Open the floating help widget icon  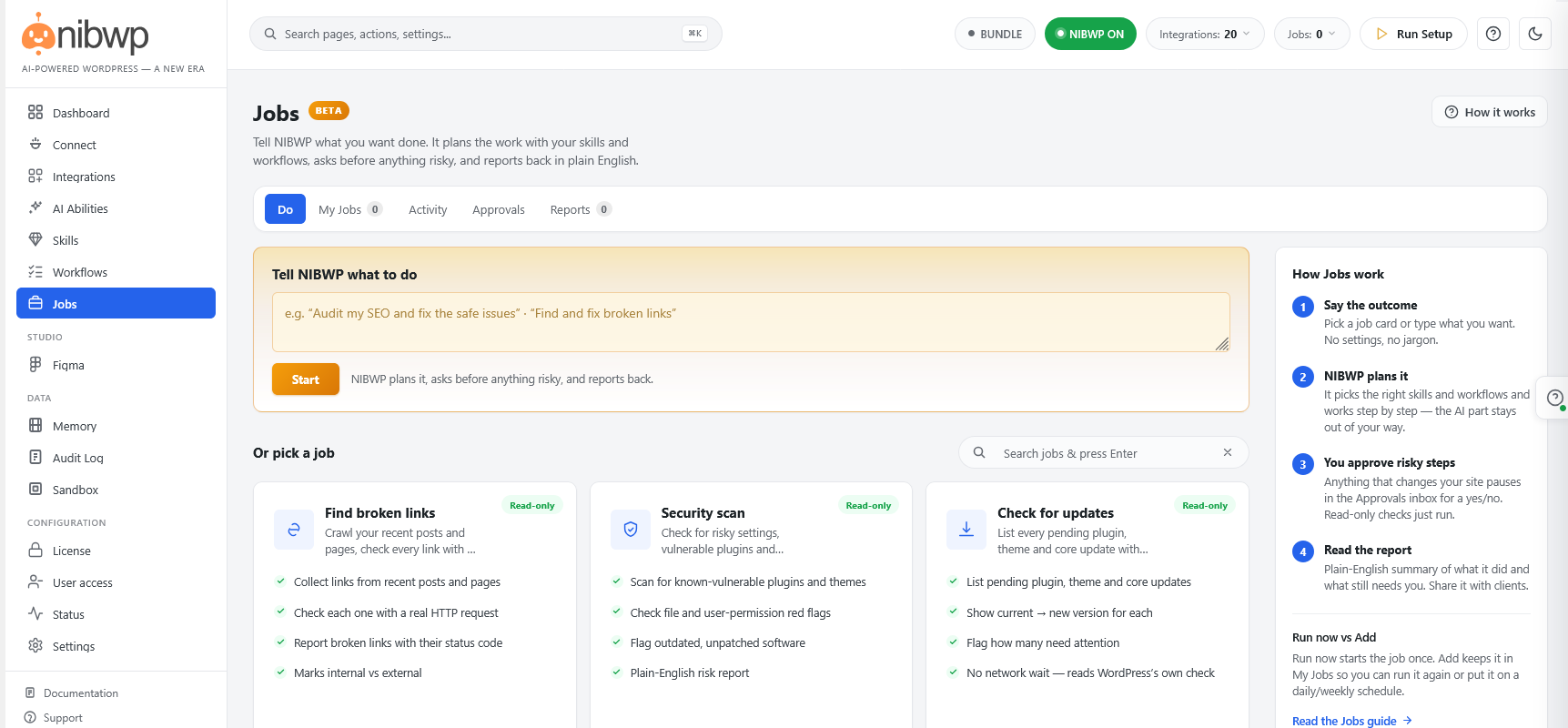coord(1555,398)
